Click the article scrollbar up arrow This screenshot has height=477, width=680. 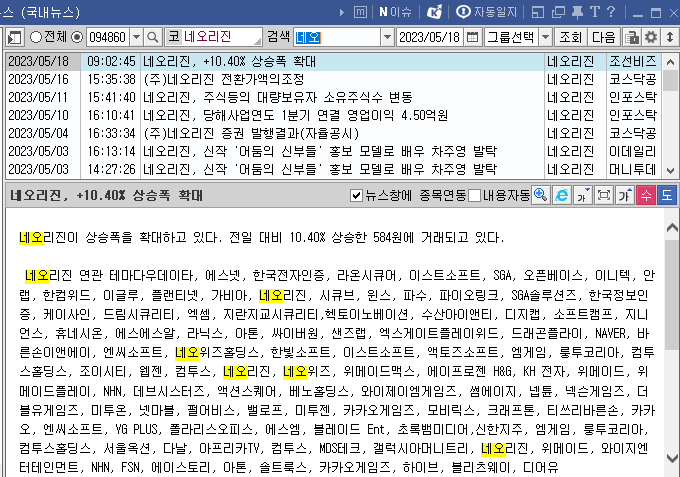tap(672, 228)
